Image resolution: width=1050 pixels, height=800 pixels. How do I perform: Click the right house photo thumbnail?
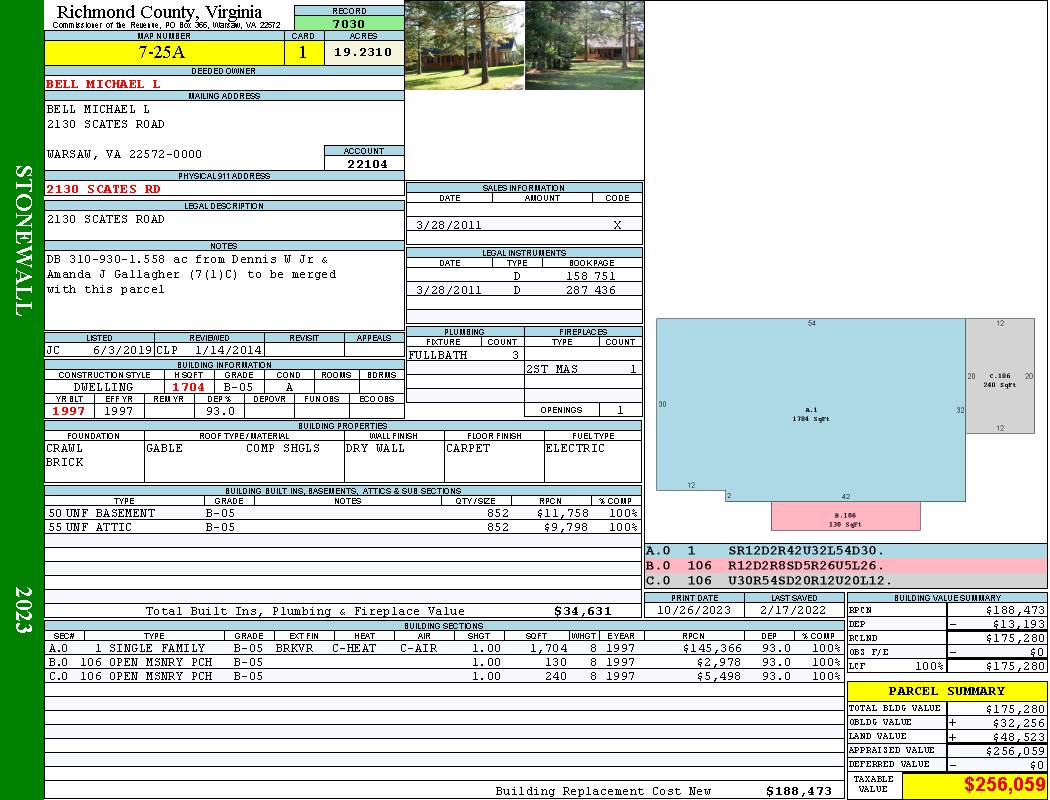584,45
